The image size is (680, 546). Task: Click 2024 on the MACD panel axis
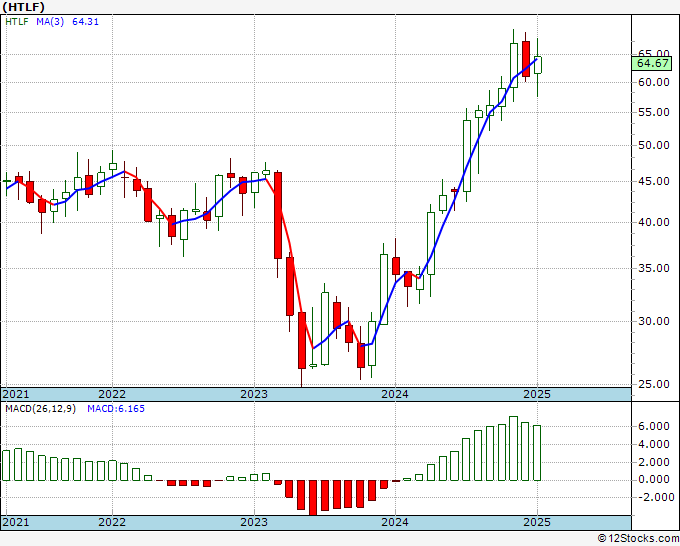click(x=395, y=522)
